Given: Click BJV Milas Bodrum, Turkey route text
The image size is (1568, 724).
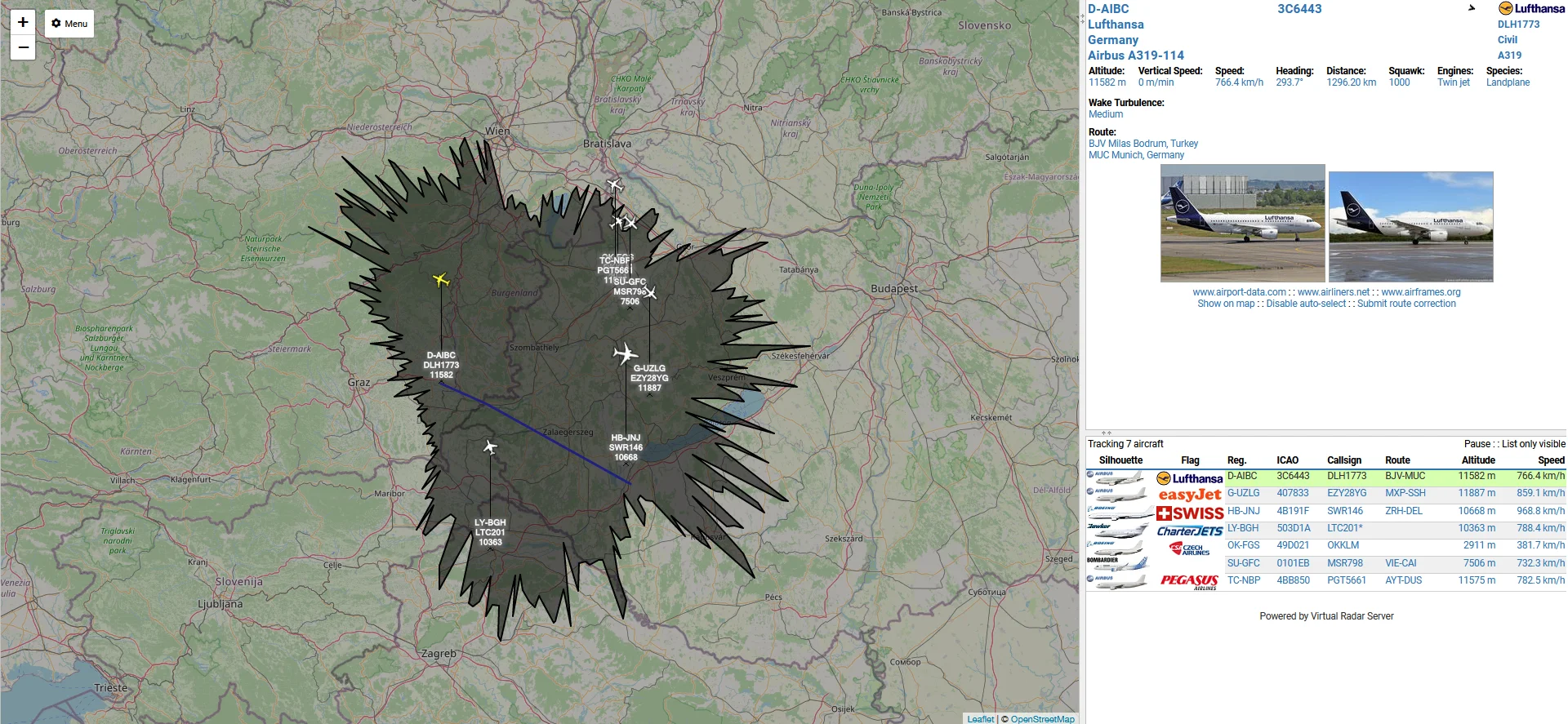Looking at the screenshot, I should coord(1143,144).
